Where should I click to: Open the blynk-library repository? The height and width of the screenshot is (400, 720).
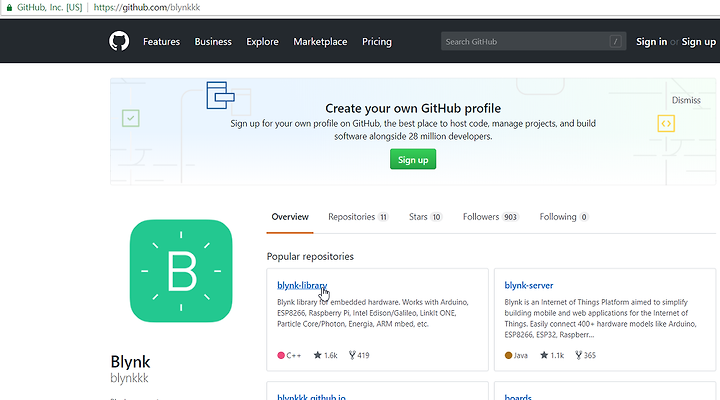[302, 285]
